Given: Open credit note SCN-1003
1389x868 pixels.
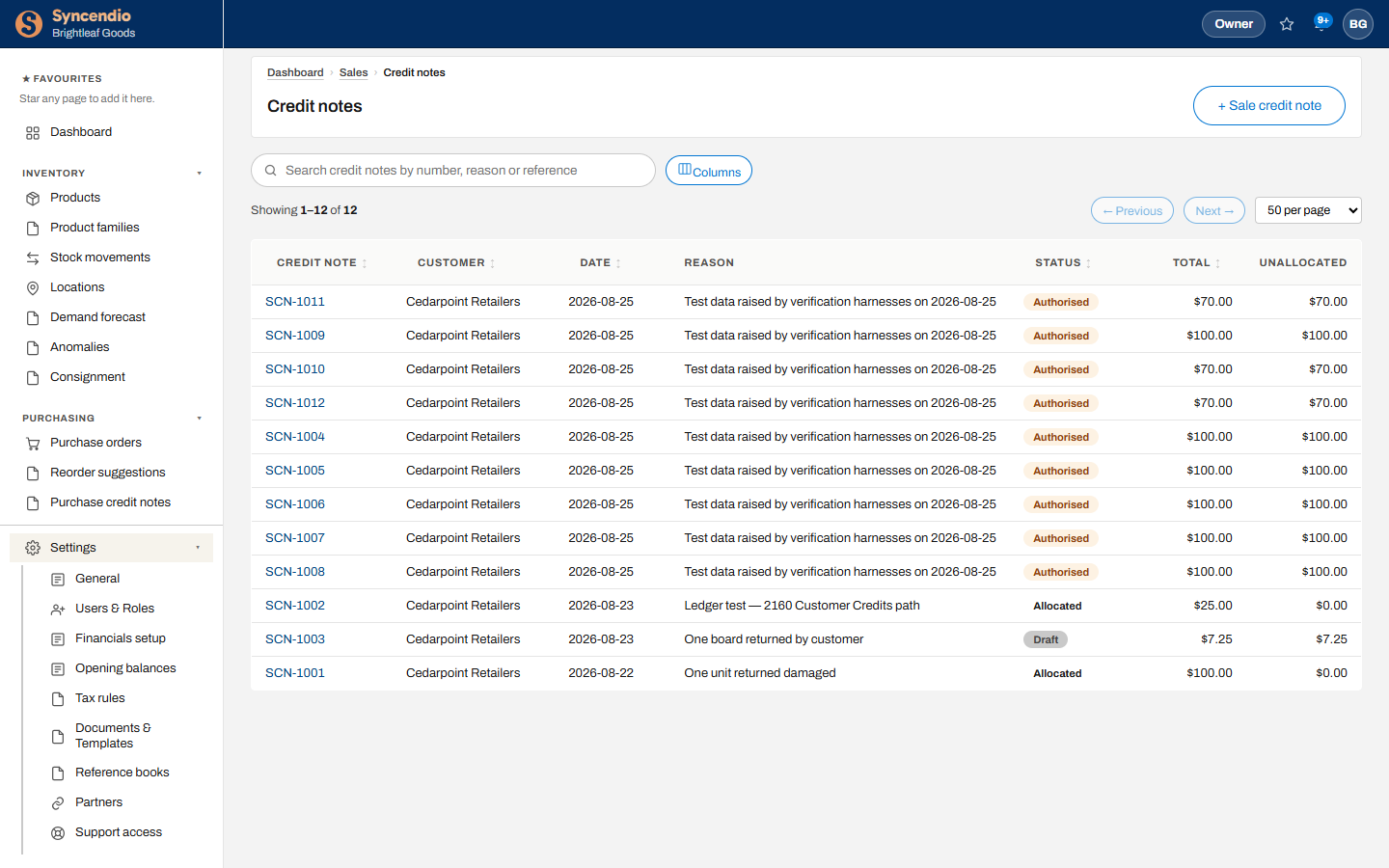Looking at the screenshot, I should (x=295, y=639).
